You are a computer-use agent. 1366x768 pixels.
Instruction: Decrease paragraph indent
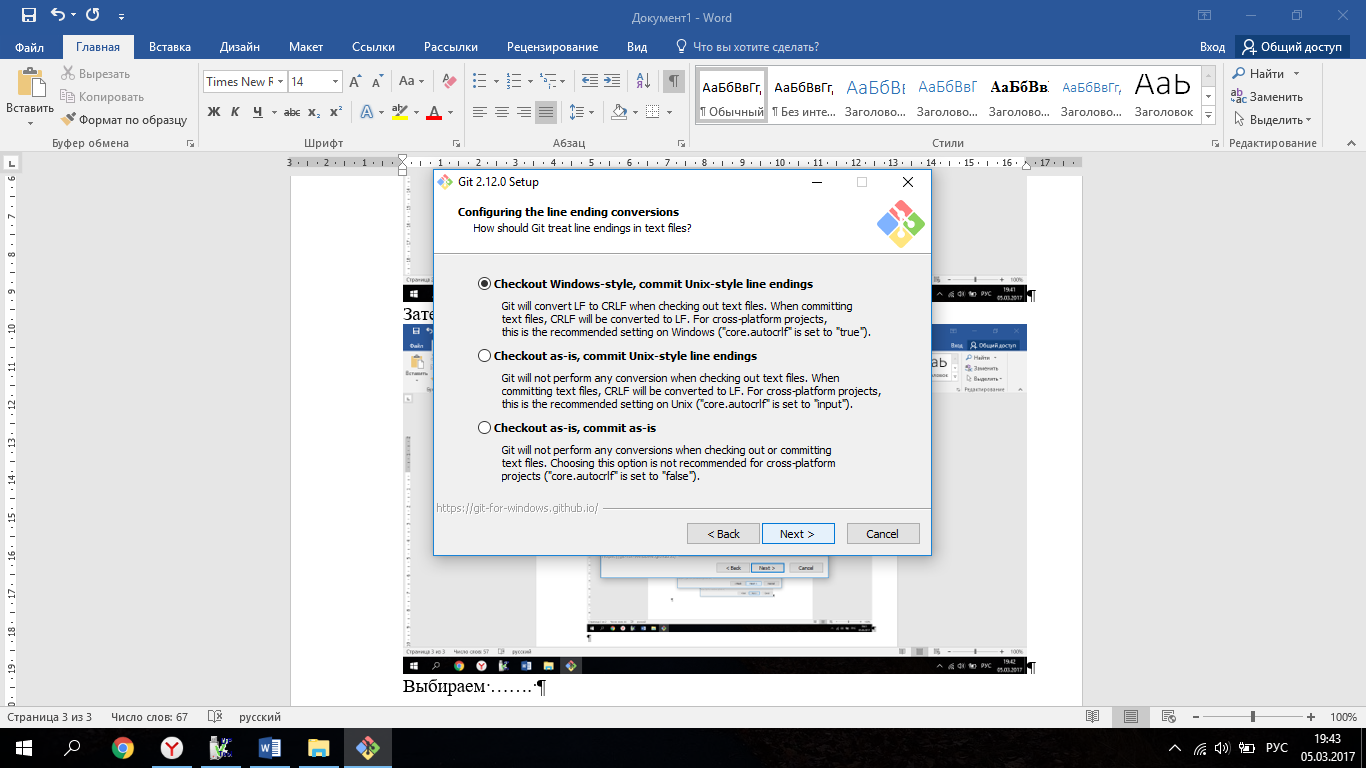[x=590, y=82]
